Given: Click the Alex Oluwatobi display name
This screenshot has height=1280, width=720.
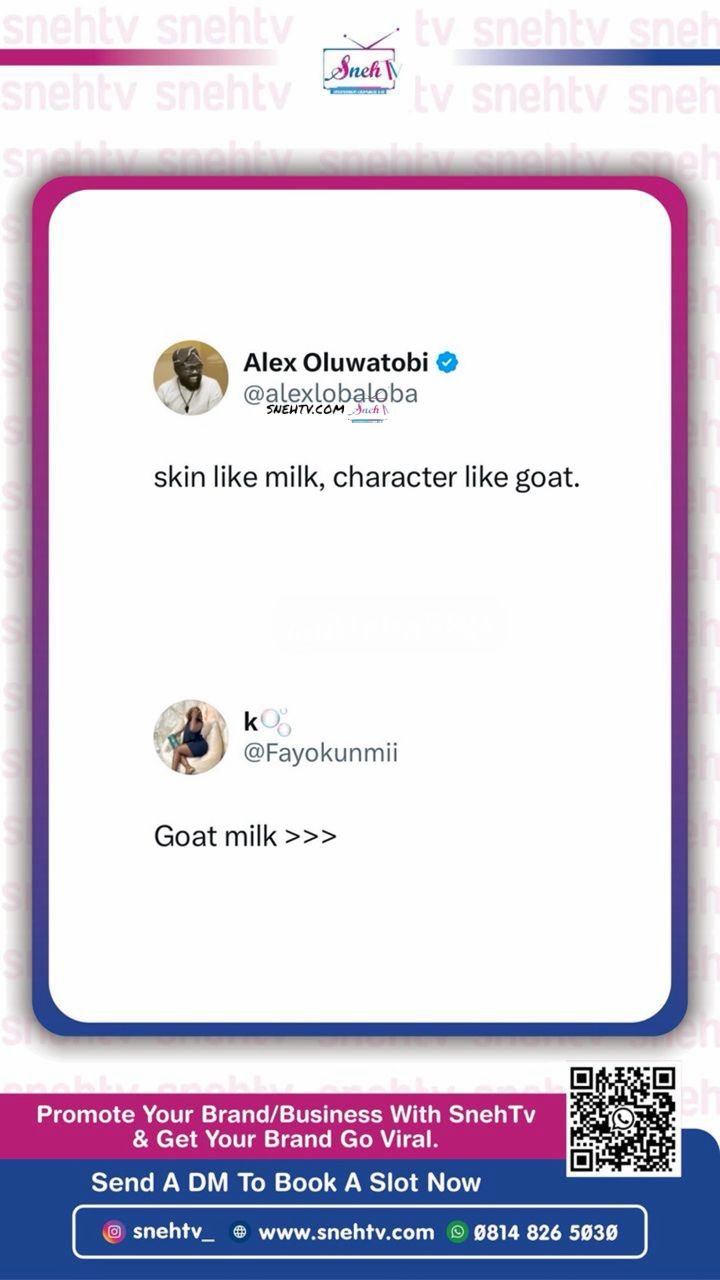Looking at the screenshot, I should click(336, 363).
